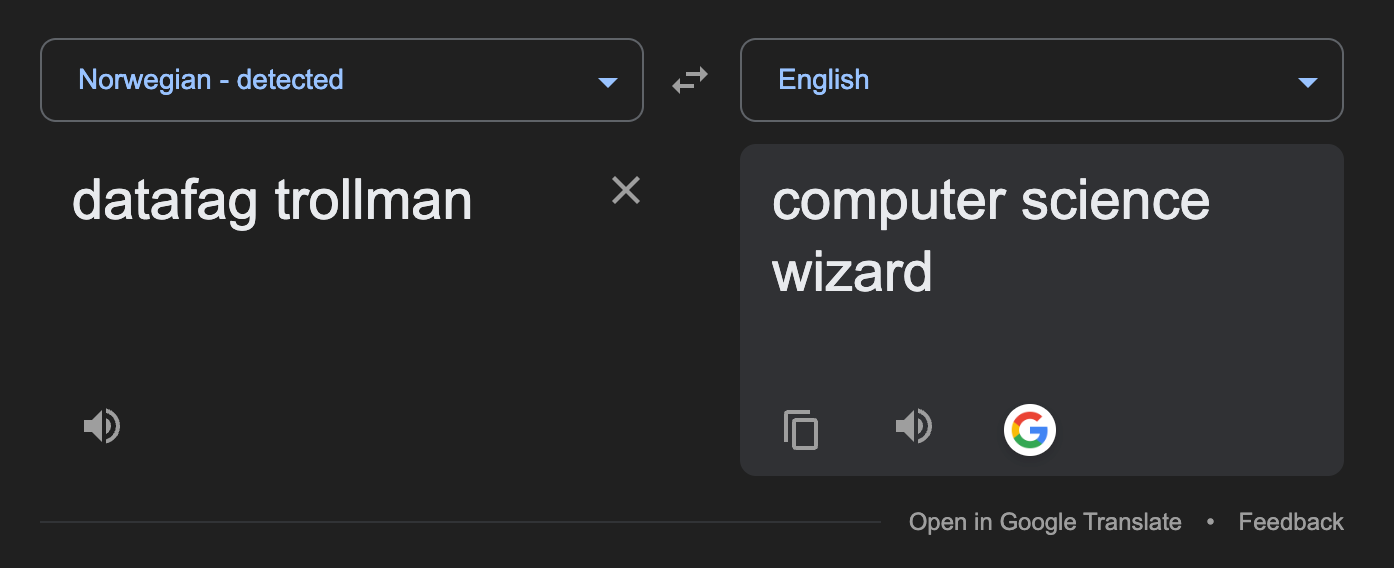Listen to the Norwegian source text
This screenshot has width=1394, height=568.
pyautogui.click(x=102, y=427)
